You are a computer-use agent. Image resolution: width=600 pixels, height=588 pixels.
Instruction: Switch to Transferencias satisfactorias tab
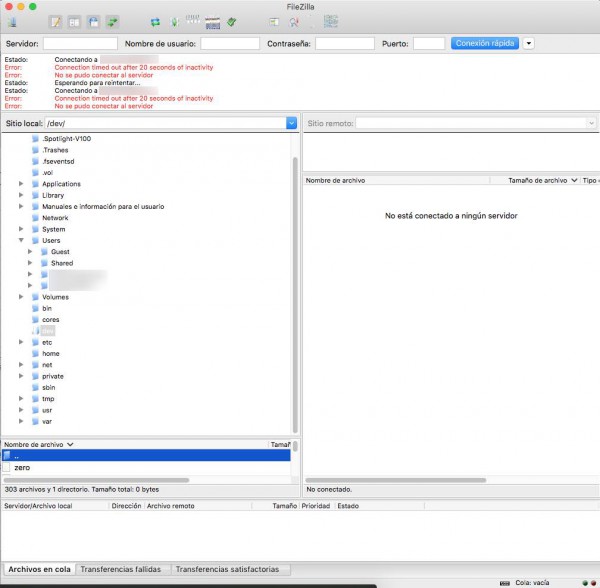[x=228, y=569]
